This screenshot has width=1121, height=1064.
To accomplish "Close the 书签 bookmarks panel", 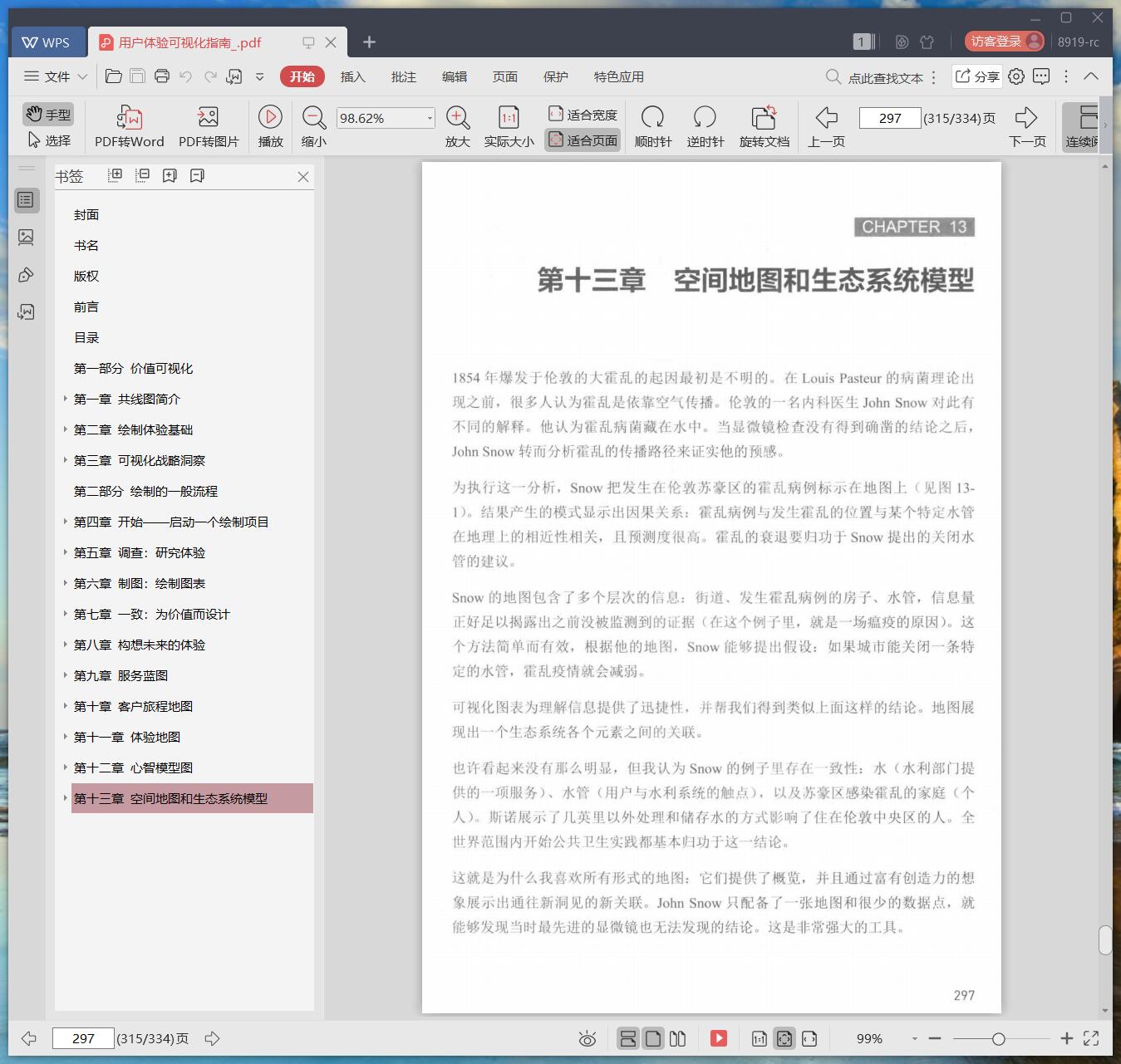I will [x=303, y=177].
